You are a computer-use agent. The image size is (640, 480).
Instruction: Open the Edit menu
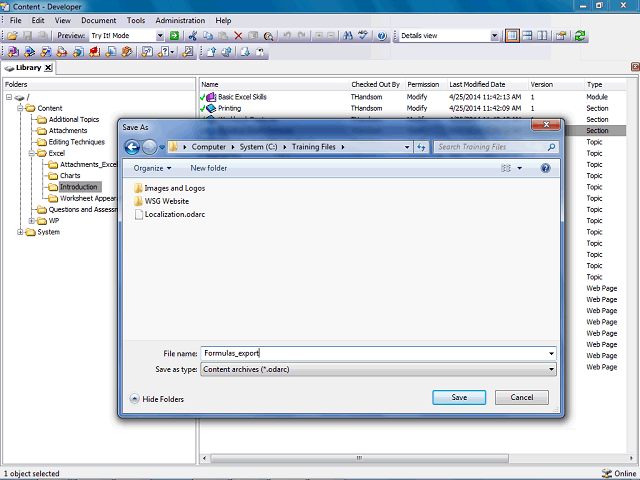pyautogui.click(x=38, y=20)
